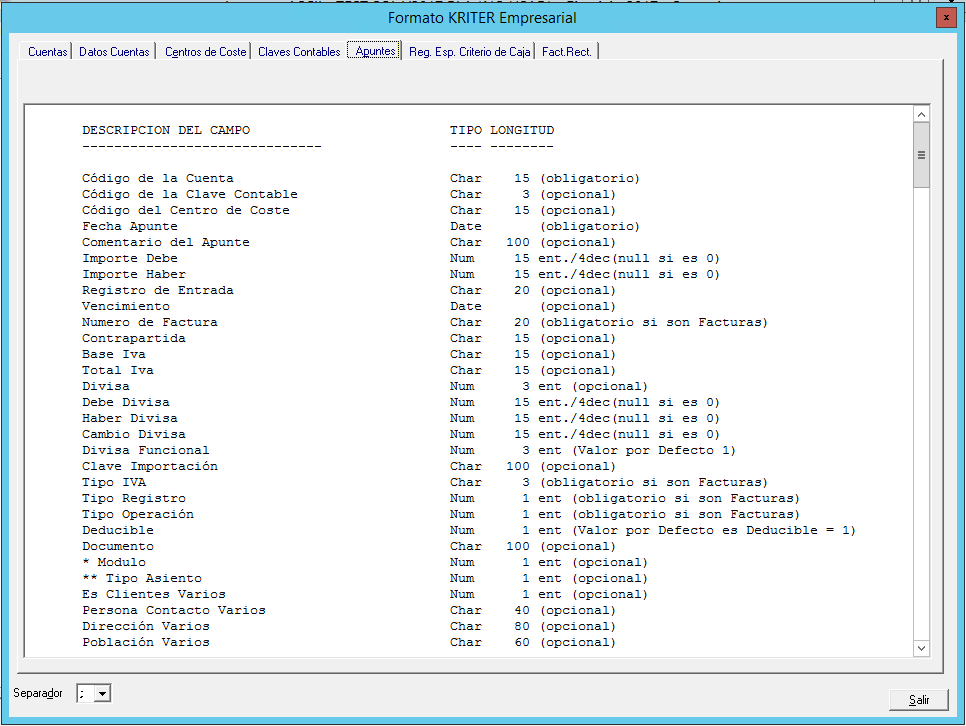
Task: Select the 'Clave Importación' line
Action: point(349,467)
